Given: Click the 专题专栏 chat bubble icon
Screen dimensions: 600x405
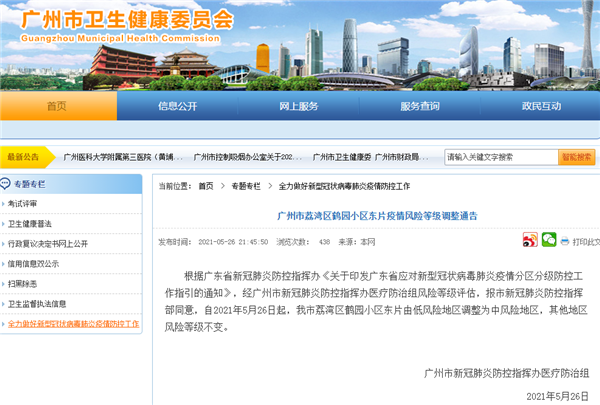Looking at the screenshot, I should pyautogui.click(x=7, y=184).
